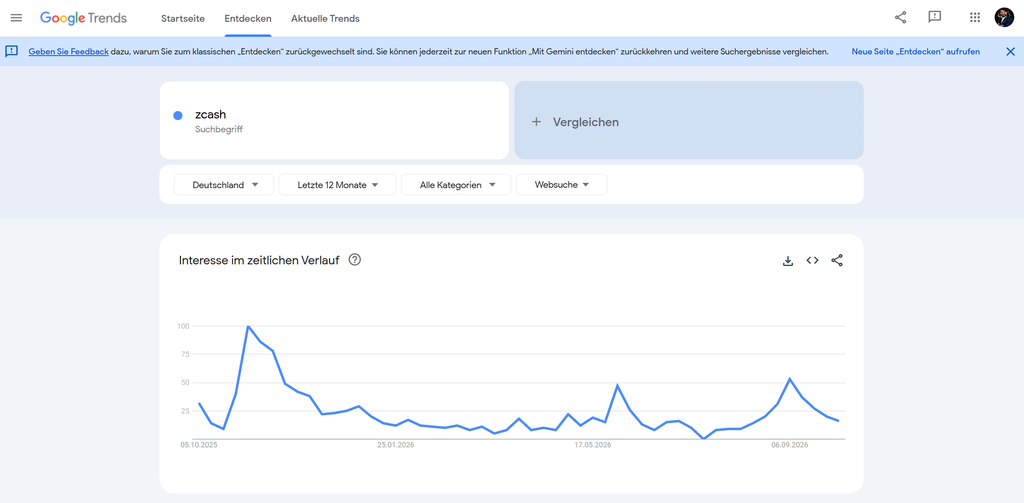Click the 100 peak on the chart line
This screenshot has width=1024, height=503.
coord(248,326)
